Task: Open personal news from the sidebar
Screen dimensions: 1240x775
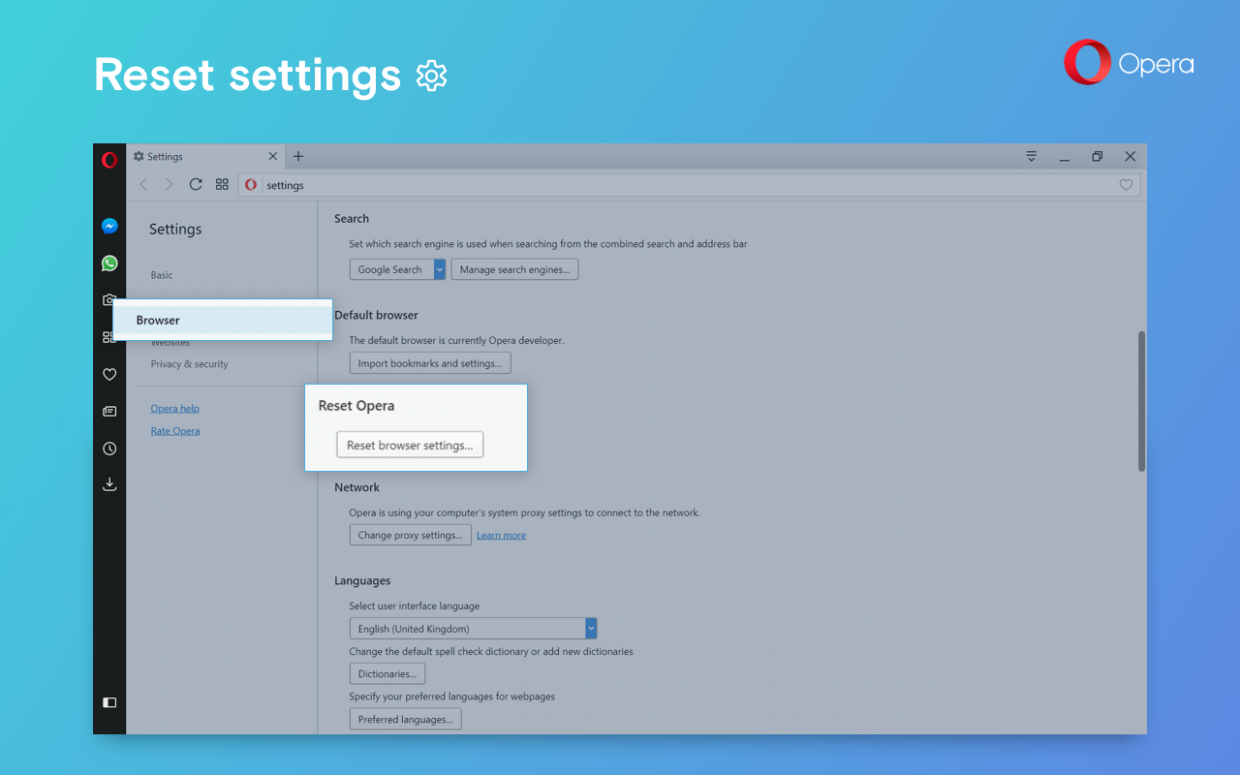Action: click(x=109, y=411)
